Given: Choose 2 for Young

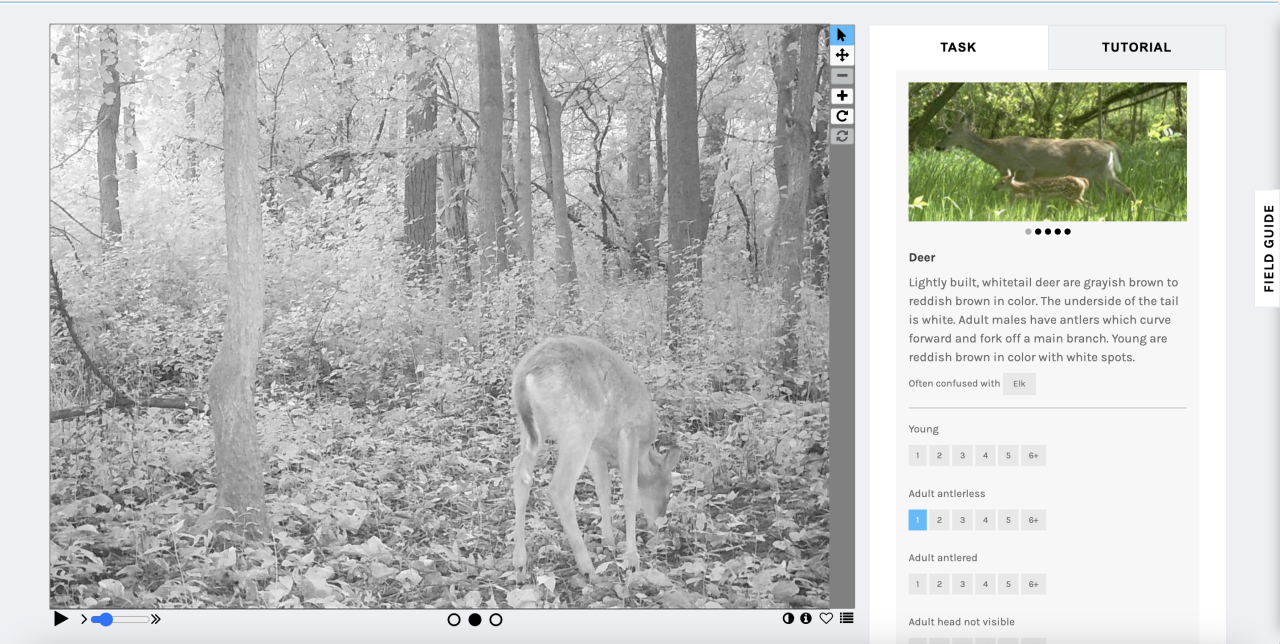Looking at the screenshot, I should point(940,456).
